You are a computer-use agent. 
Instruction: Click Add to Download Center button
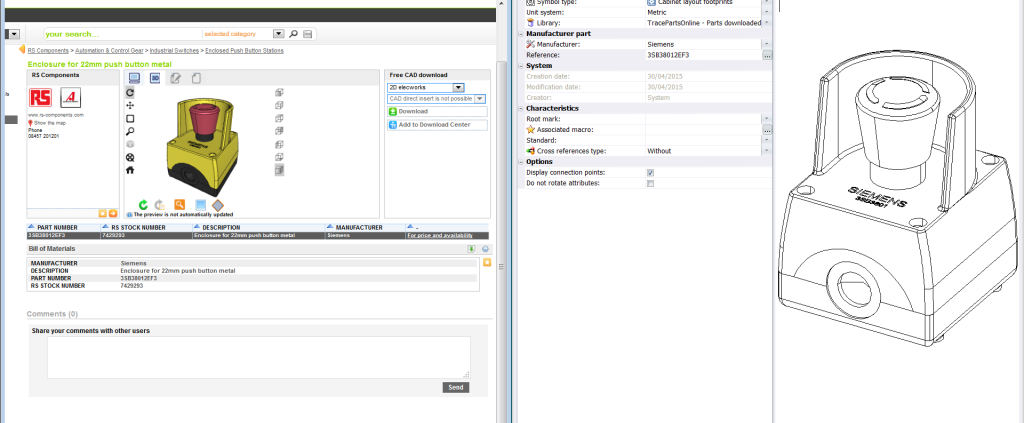point(437,125)
